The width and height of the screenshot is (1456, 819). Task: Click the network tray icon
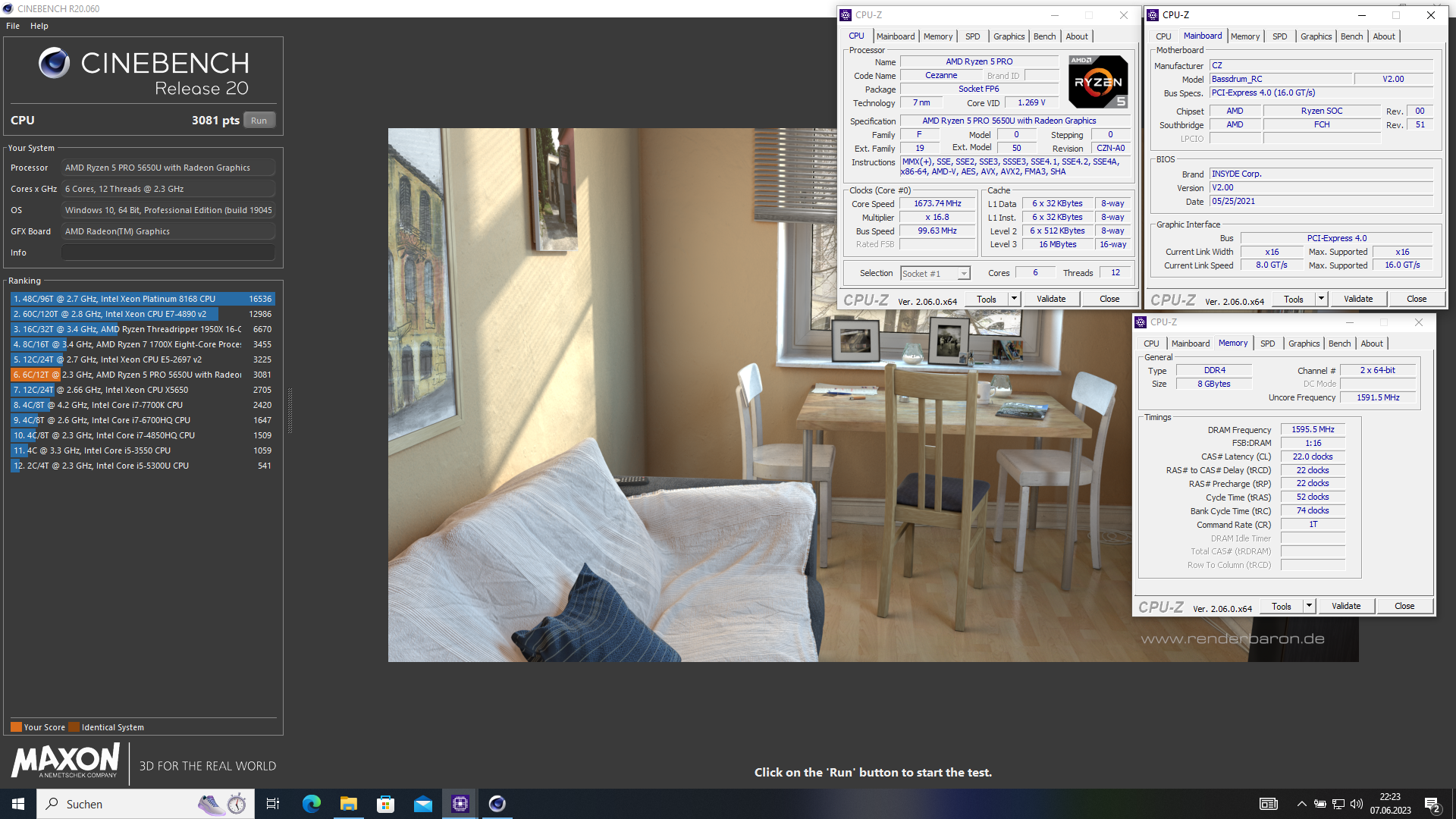pyautogui.click(x=1338, y=804)
